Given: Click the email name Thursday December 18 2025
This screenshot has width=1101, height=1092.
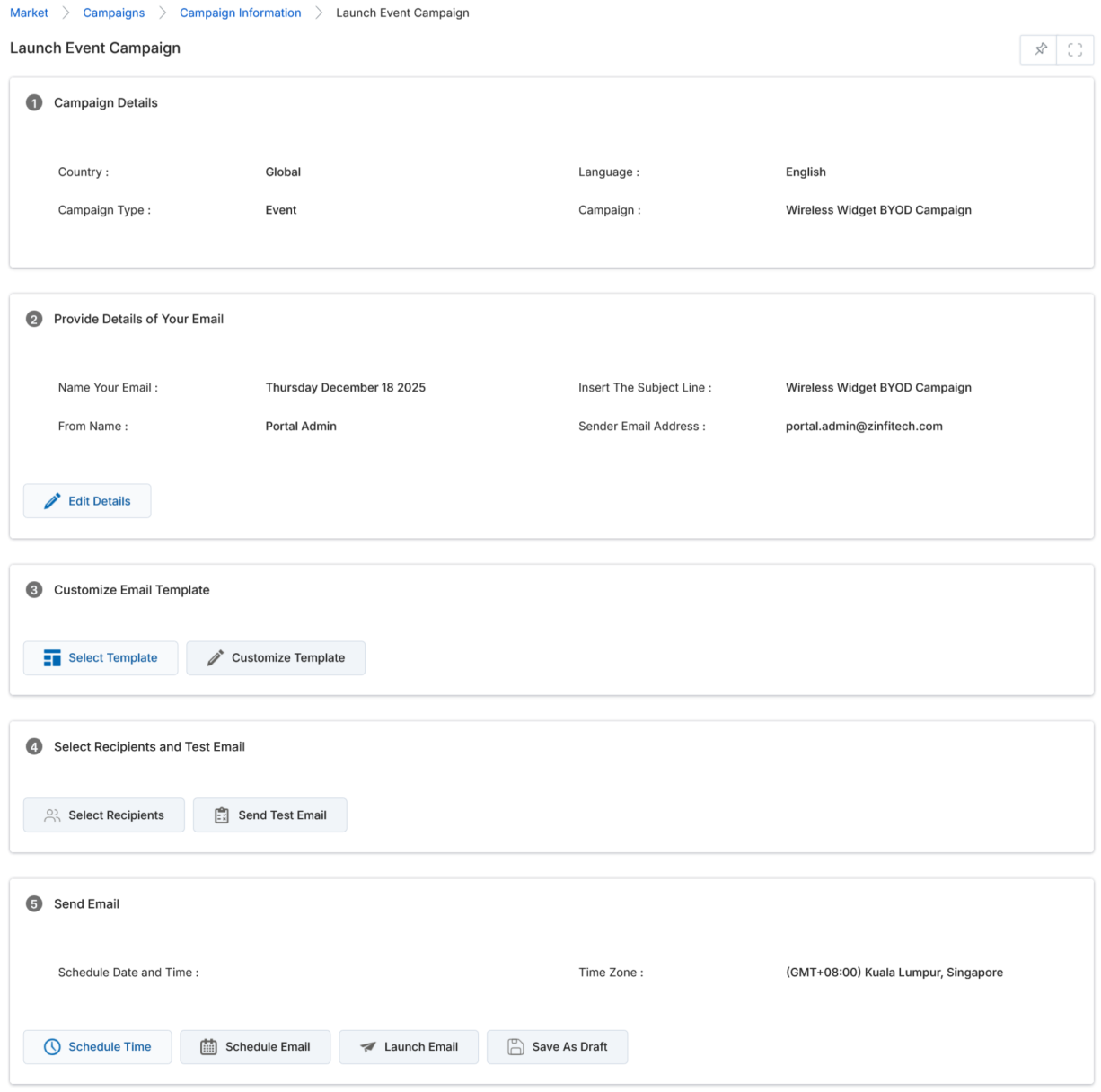Looking at the screenshot, I should pos(346,388).
